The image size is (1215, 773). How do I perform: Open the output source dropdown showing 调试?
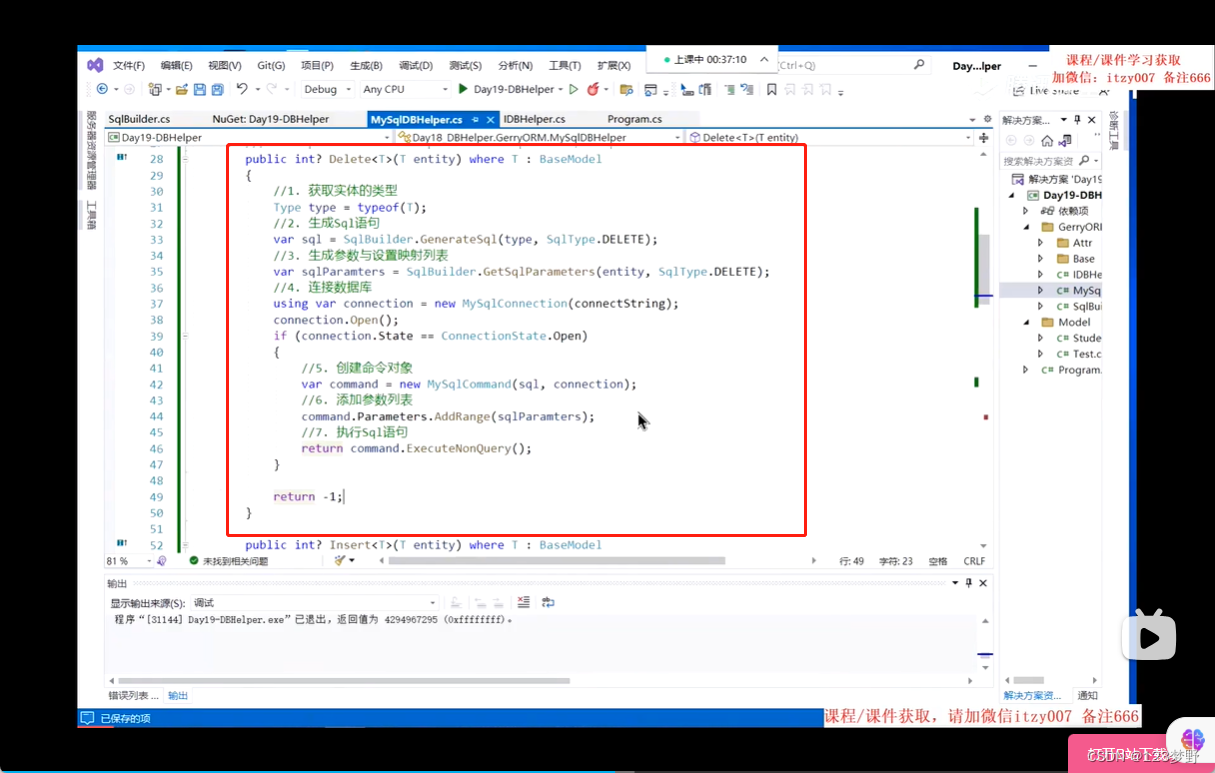point(314,603)
